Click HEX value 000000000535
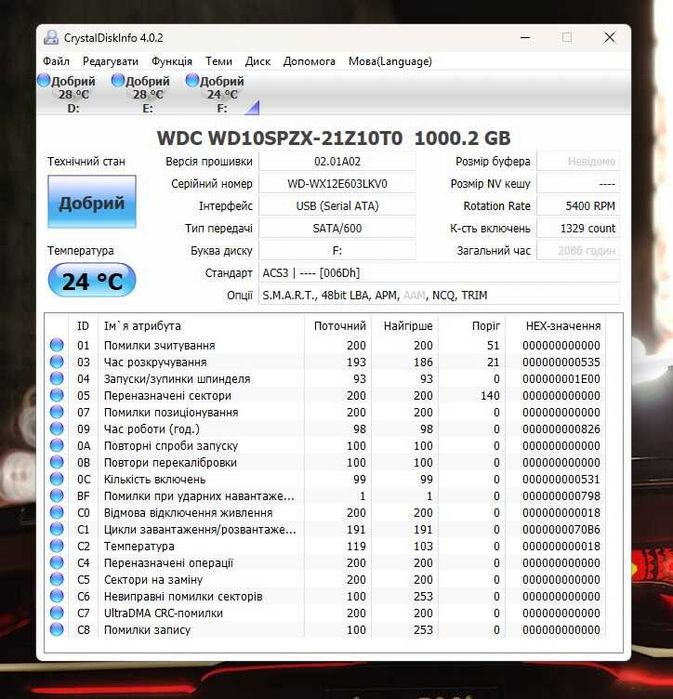The height and width of the screenshot is (699, 673). (x=561, y=362)
